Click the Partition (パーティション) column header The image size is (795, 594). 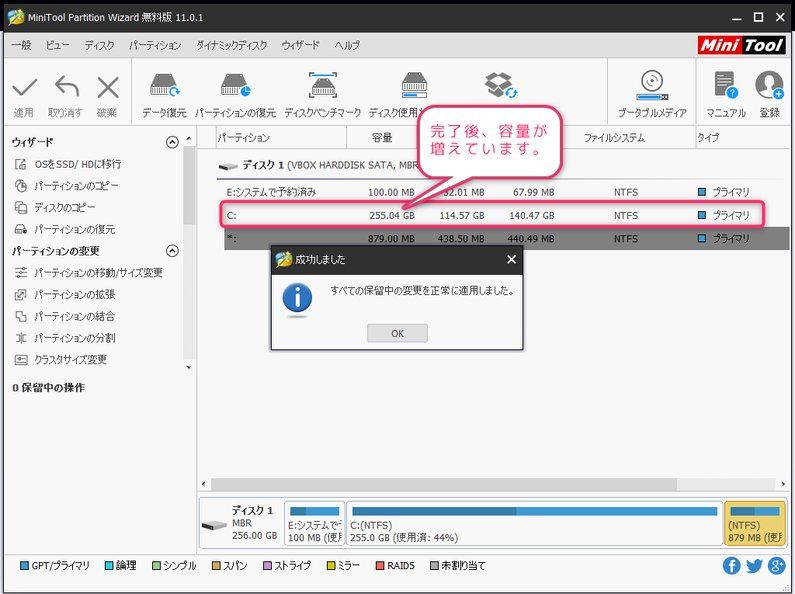pos(281,137)
